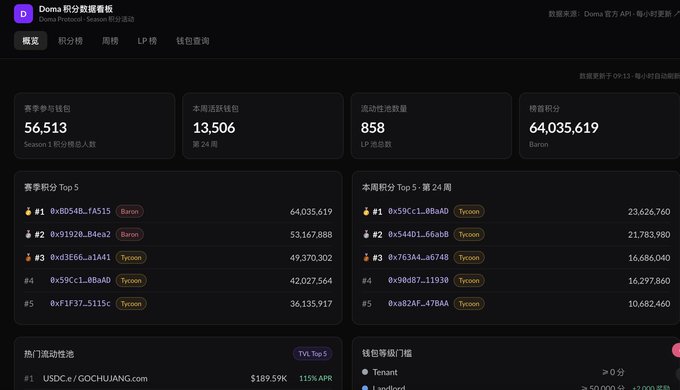Click the weekly score 10,682,460
The height and width of the screenshot is (390, 680).
tap(649, 304)
